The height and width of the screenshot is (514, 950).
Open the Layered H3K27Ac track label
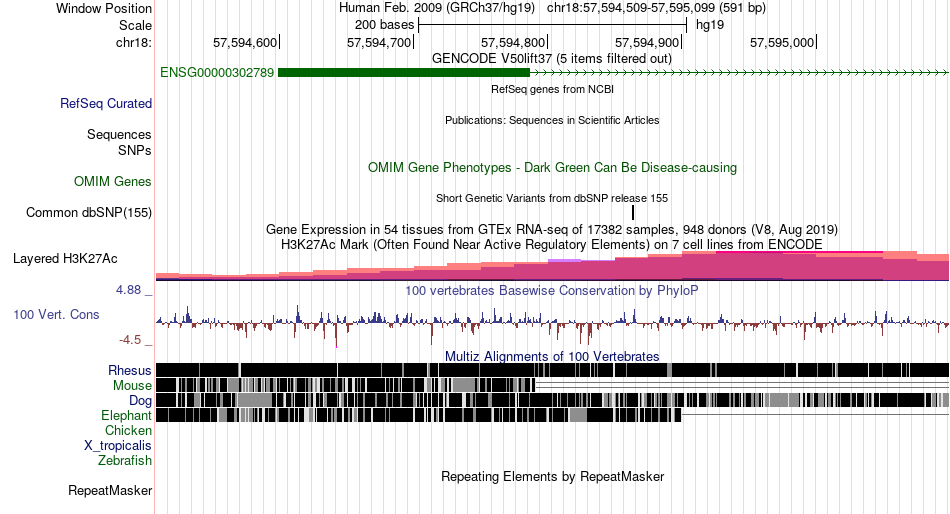point(65,259)
